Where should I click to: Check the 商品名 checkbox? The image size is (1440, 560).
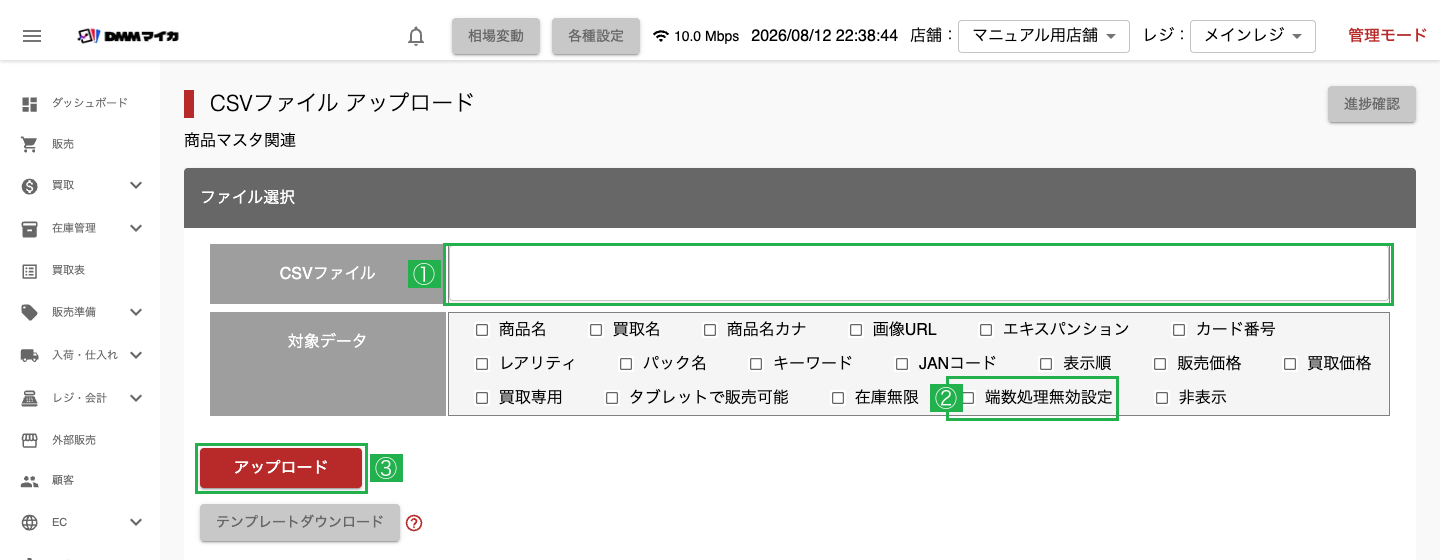tap(482, 330)
